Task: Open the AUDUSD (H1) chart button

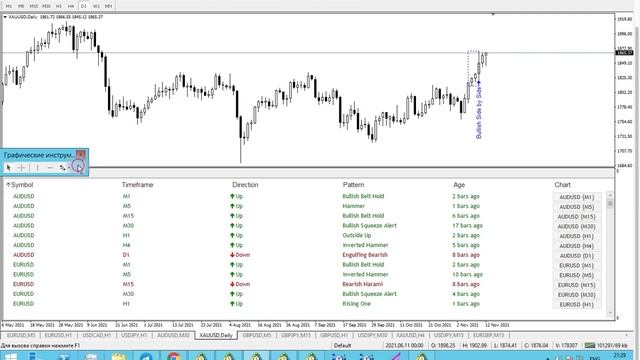Action: (576, 236)
